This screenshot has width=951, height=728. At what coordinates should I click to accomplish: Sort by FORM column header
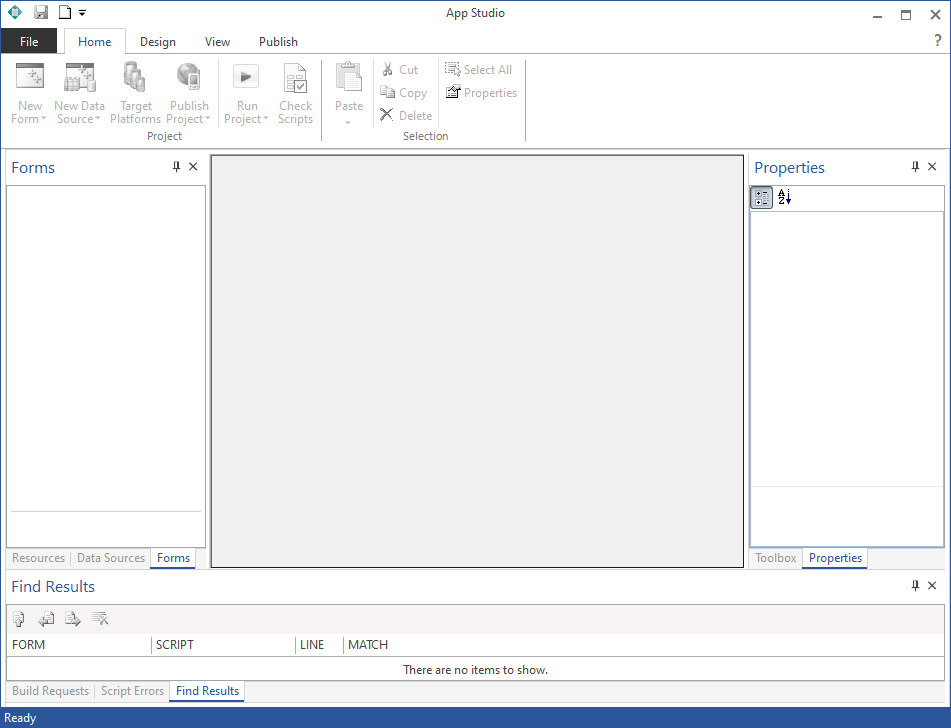(x=79, y=644)
